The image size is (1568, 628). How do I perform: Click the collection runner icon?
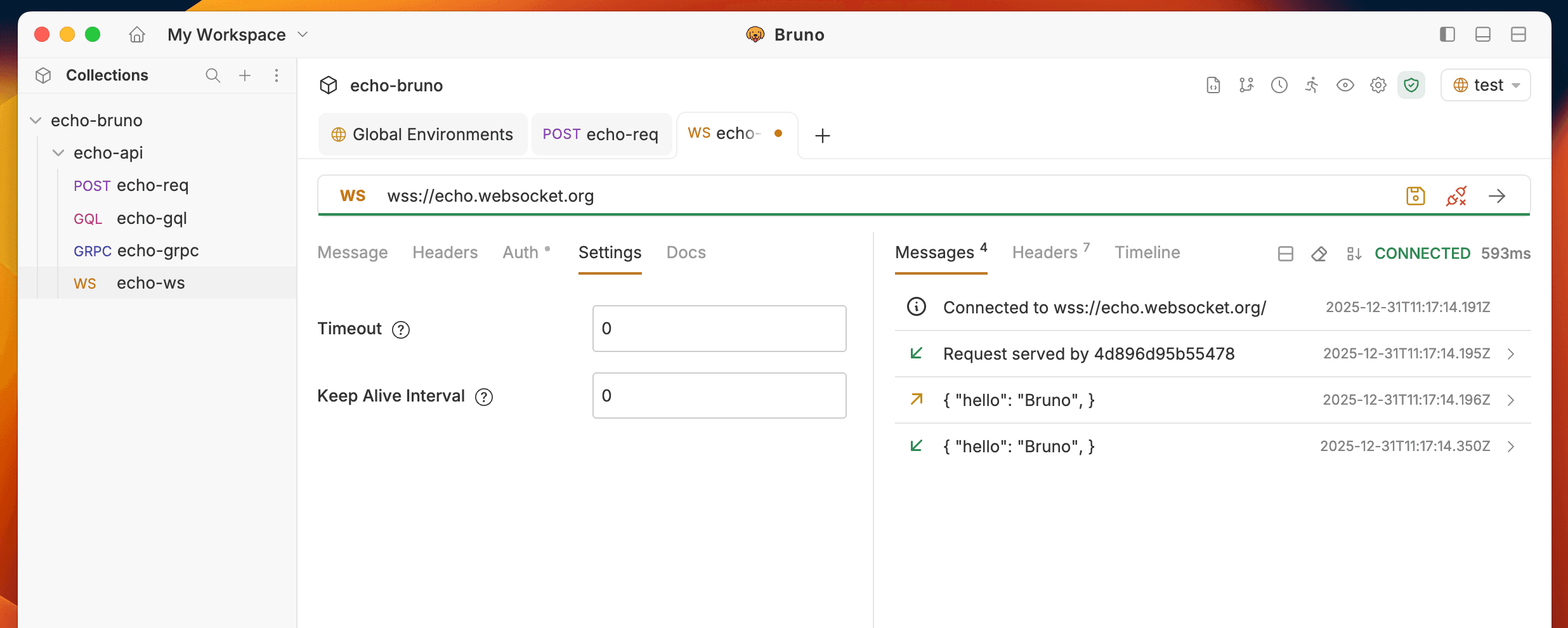(x=1312, y=84)
